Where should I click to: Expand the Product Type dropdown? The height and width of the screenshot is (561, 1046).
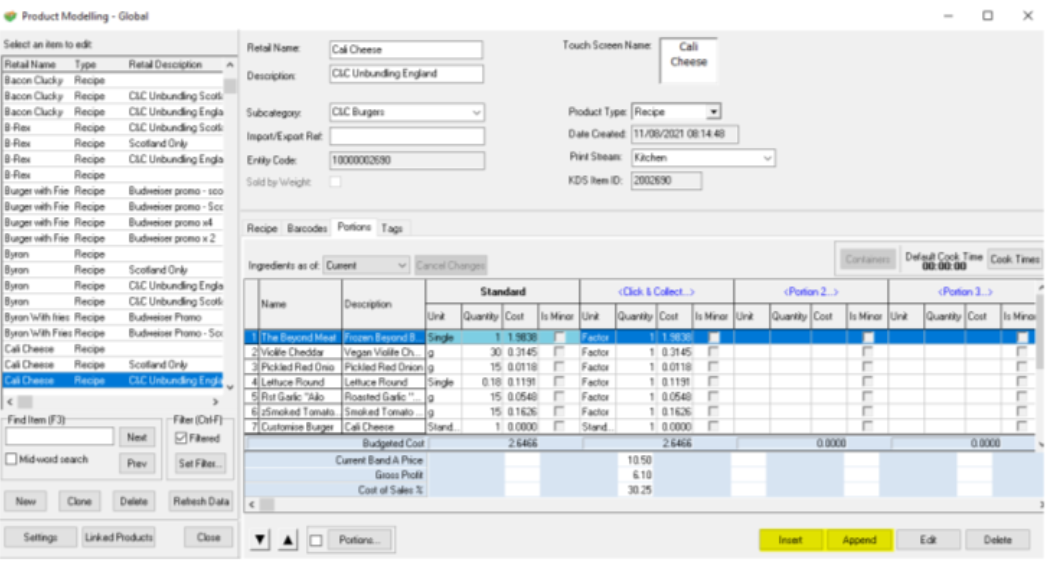[x=713, y=112]
